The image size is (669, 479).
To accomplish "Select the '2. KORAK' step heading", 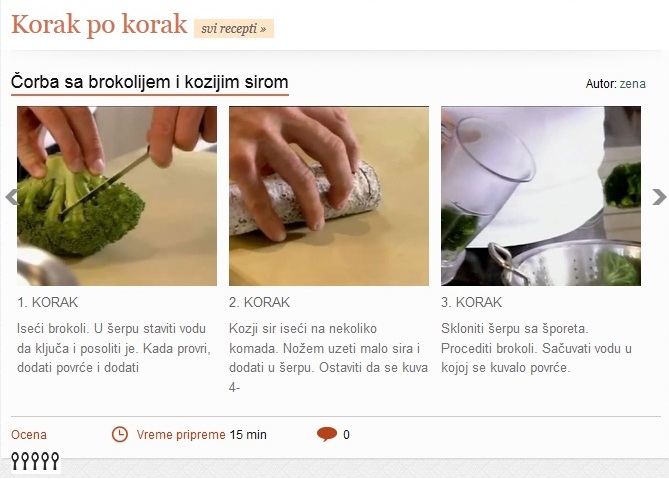I will [259, 302].
